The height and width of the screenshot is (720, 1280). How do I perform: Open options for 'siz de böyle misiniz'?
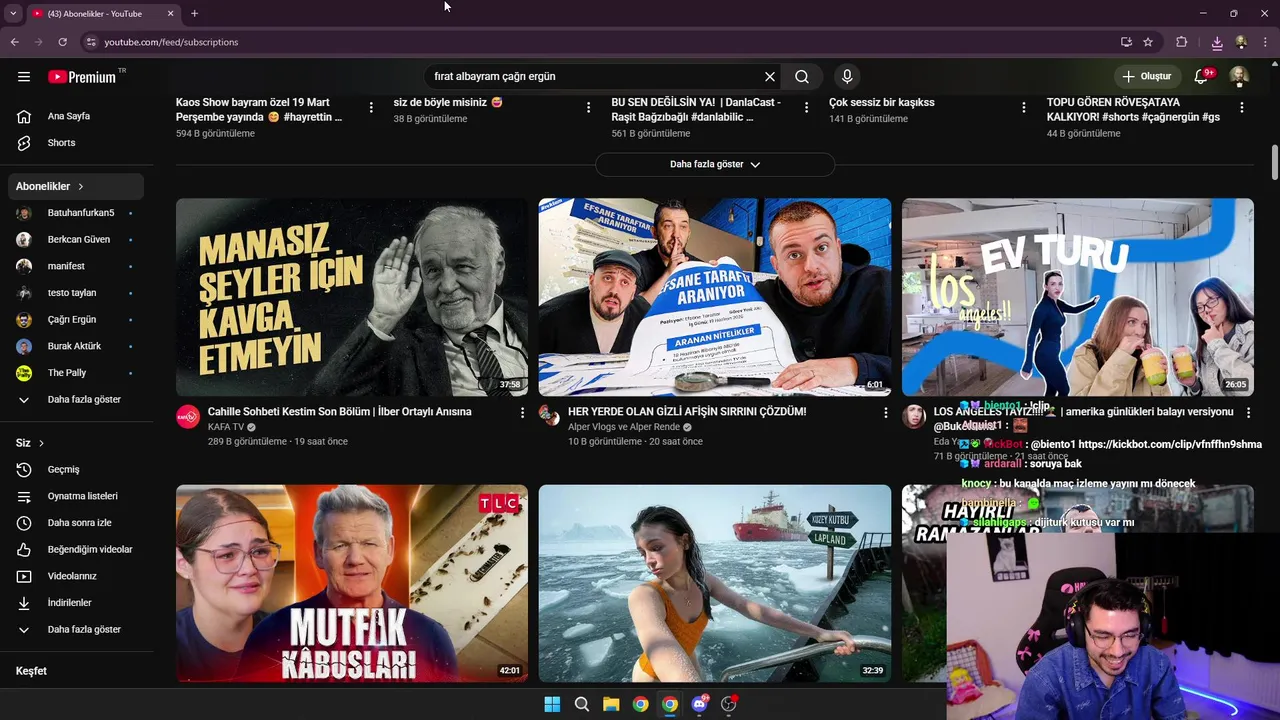[589, 107]
